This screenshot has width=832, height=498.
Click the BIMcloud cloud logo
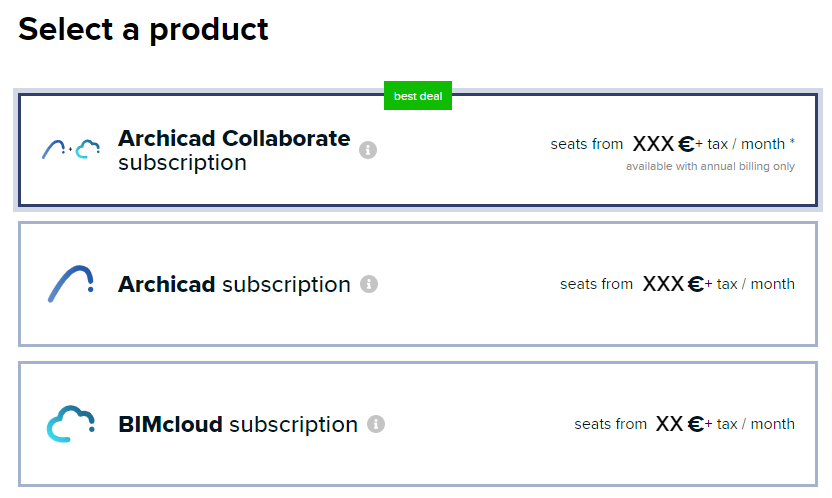[x=71, y=424]
